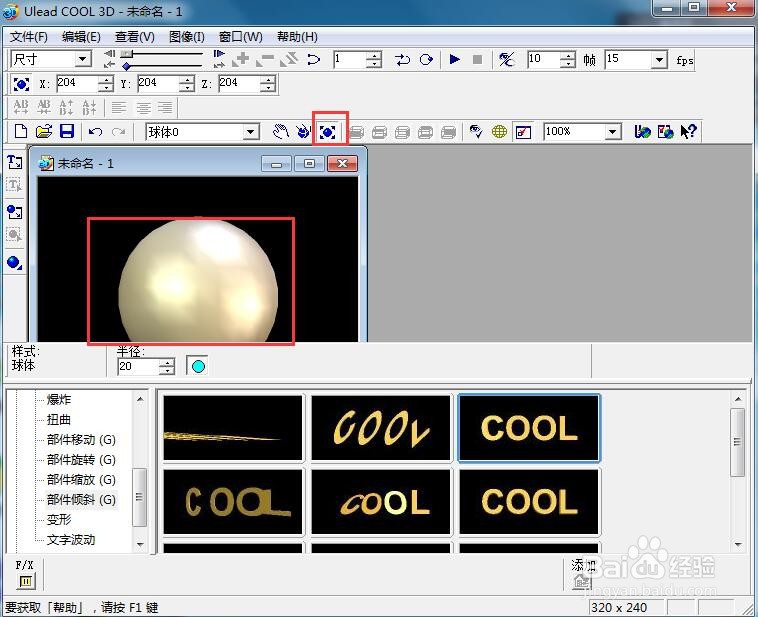Open the 15 fps frame rate dropdown
This screenshot has width=758, height=617.
pos(659,59)
